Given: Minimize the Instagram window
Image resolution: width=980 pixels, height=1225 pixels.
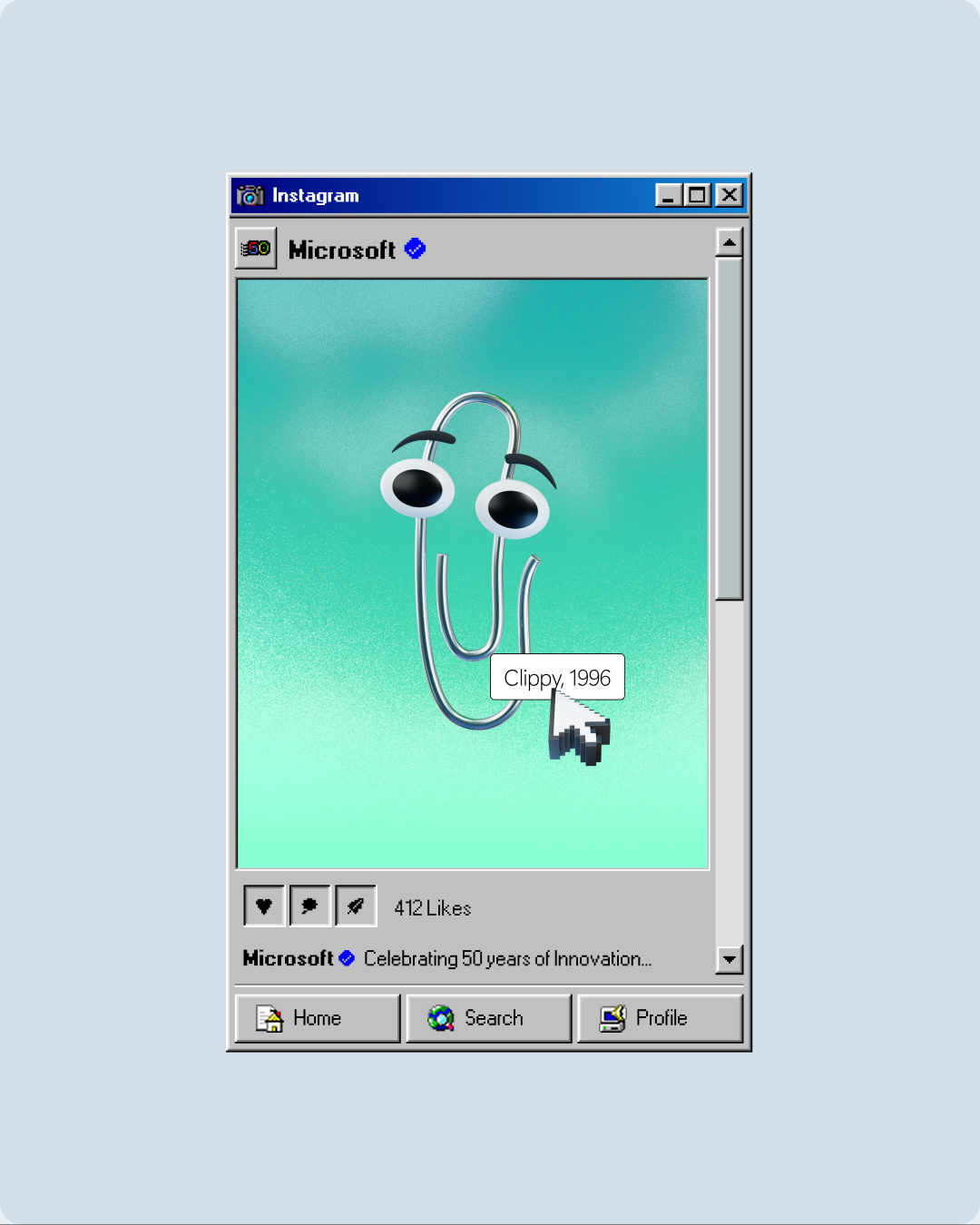Looking at the screenshot, I should coord(669,195).
